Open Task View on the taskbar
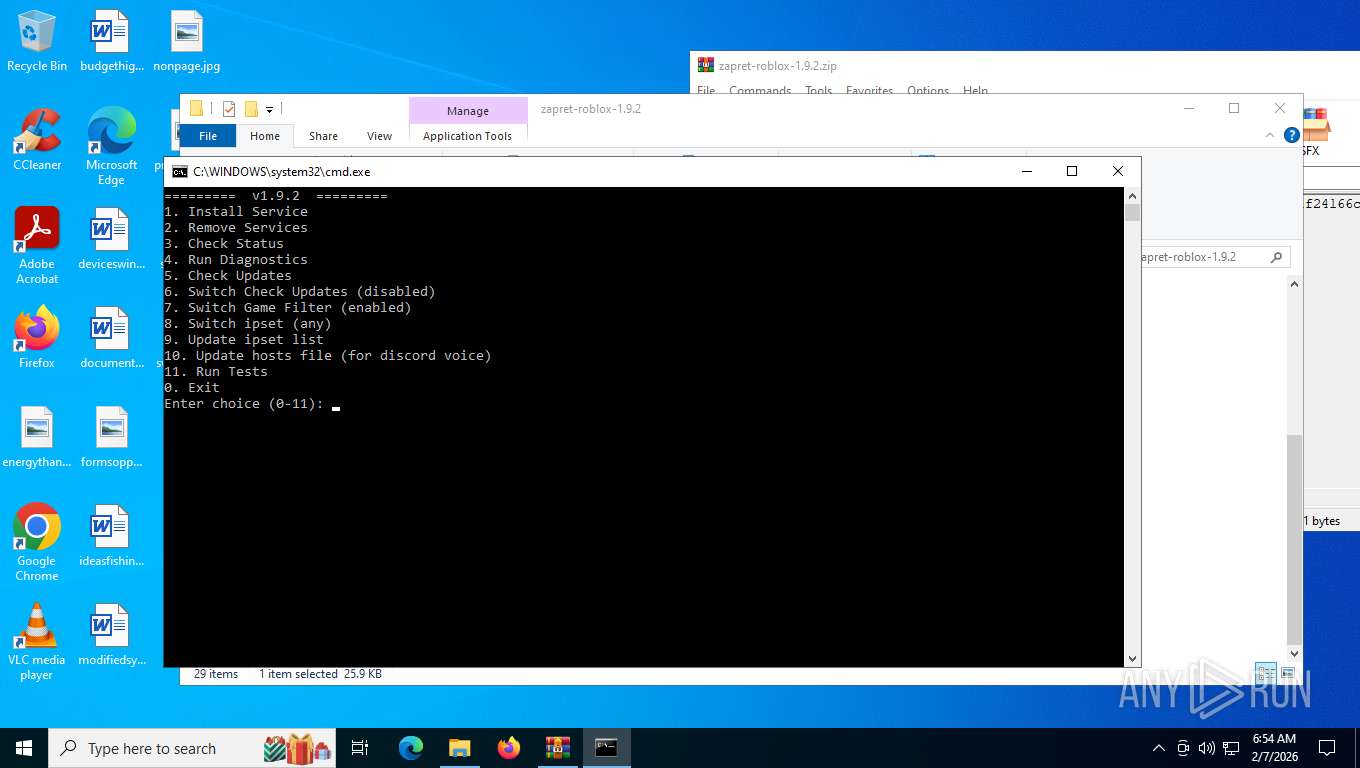The width and height of the screenshot is (1360, 768). (x=360, y=748)
